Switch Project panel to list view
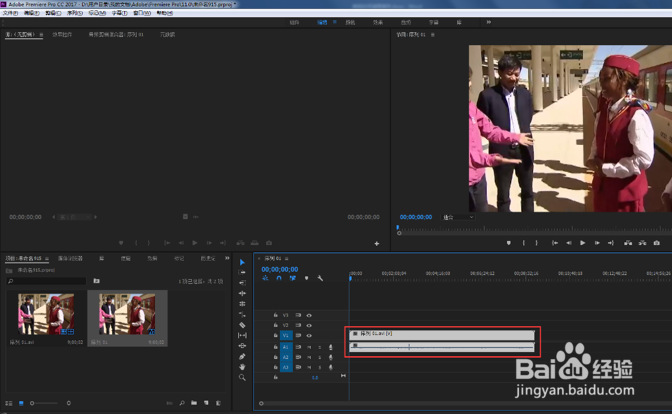The image size is (672, 414). coord(9,403)
